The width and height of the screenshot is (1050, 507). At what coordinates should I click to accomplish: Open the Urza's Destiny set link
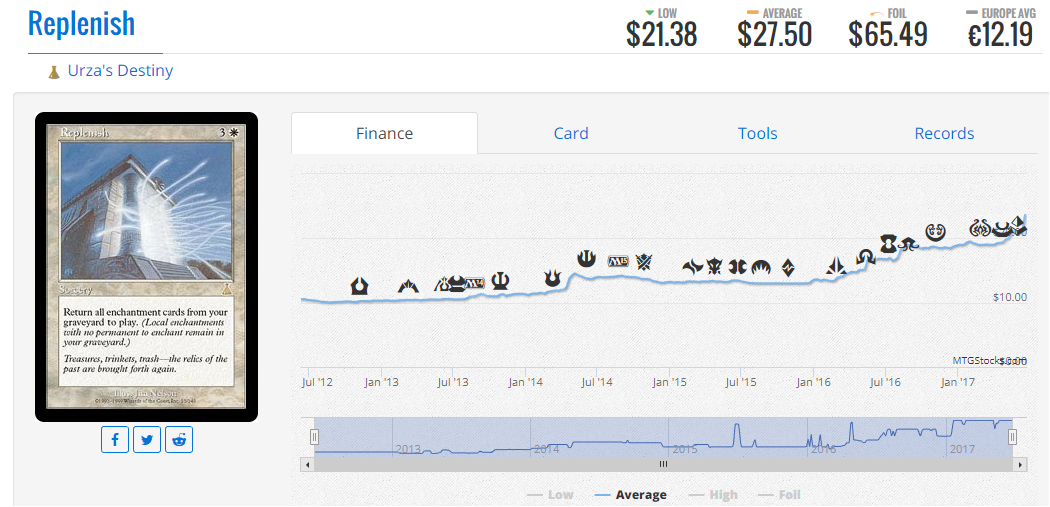click(x=120, y=71)
